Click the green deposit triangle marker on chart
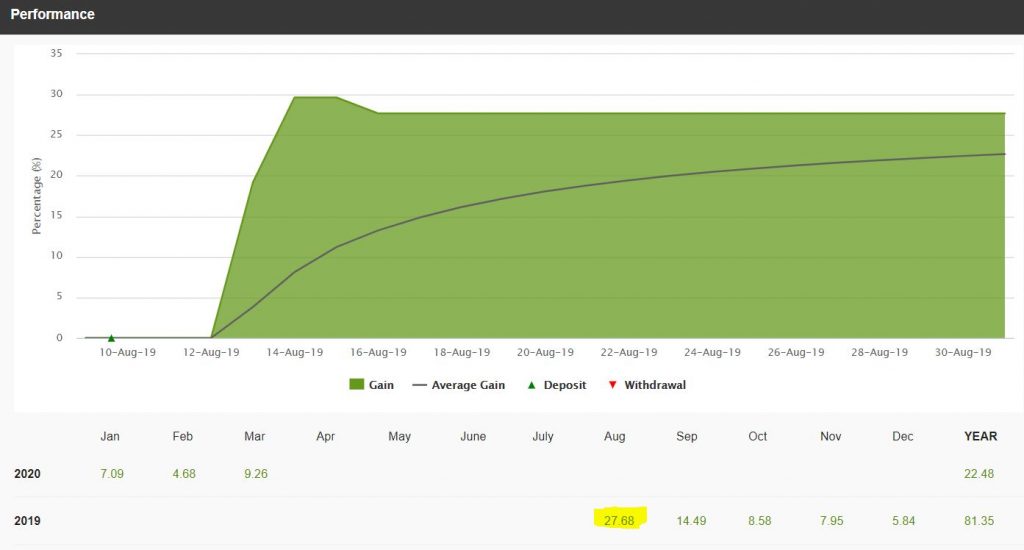1024x550 pixels. [111, 338]
